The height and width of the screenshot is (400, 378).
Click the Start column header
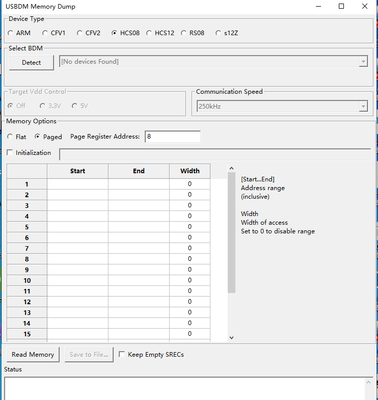[78, 171]
